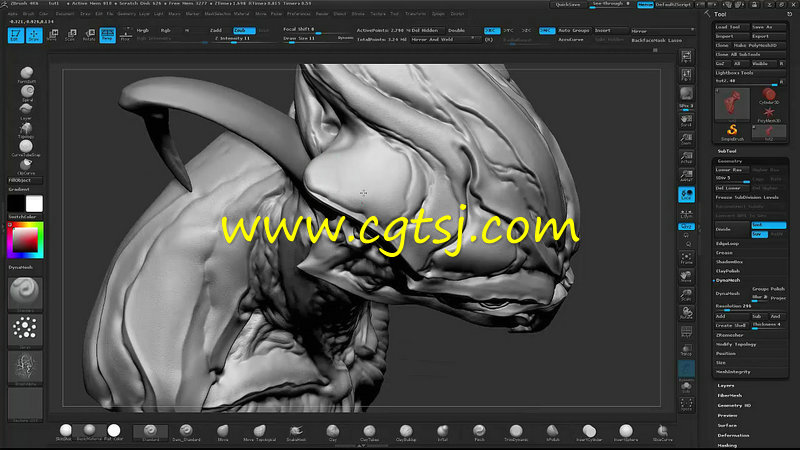Expand the Modify Topology subsection
This screenshot has width=800, height=450.
point(736,344)
